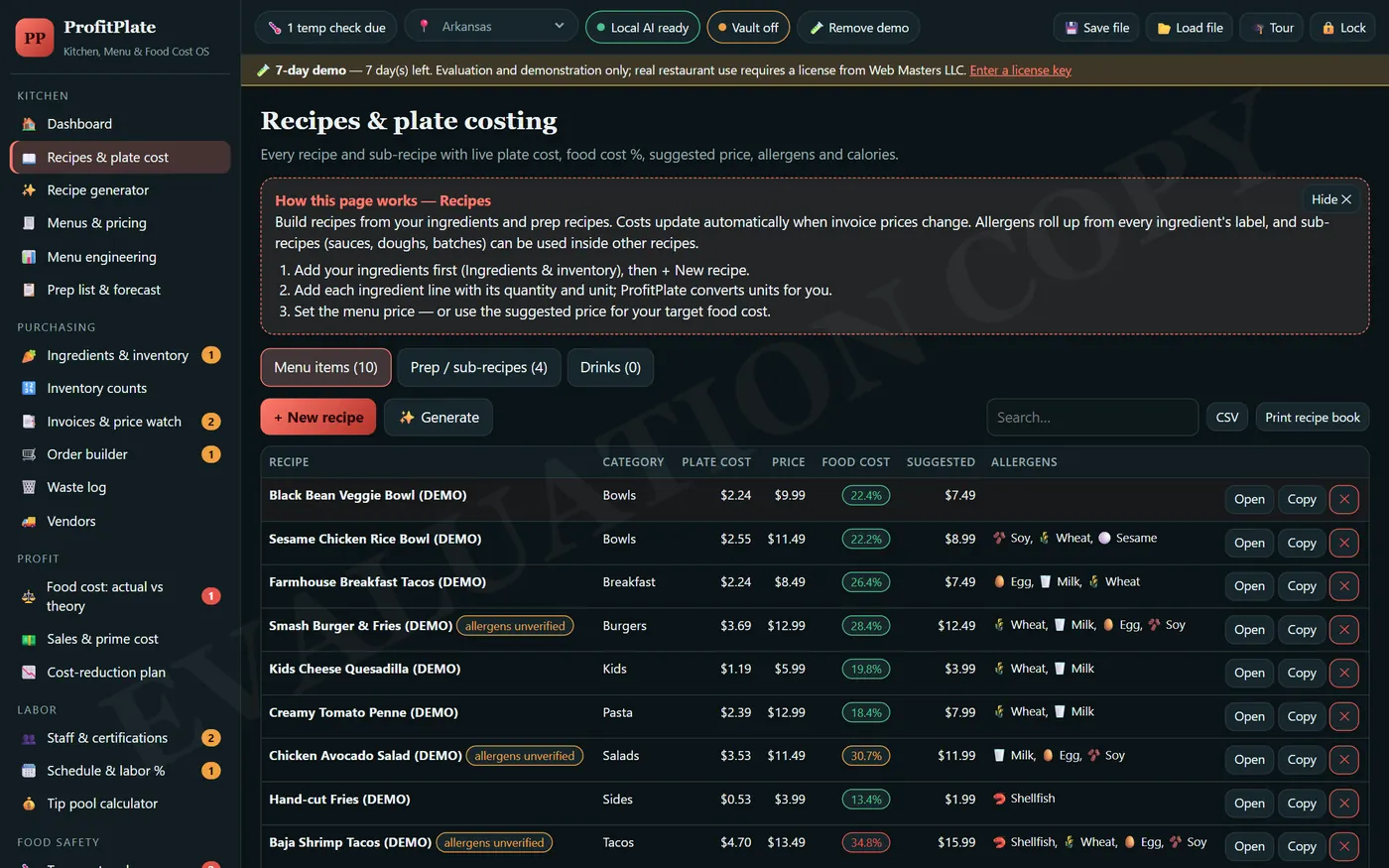Open Staff & certifications
This screenshot has width=1389, height=868.
click(x=120, y=738)
